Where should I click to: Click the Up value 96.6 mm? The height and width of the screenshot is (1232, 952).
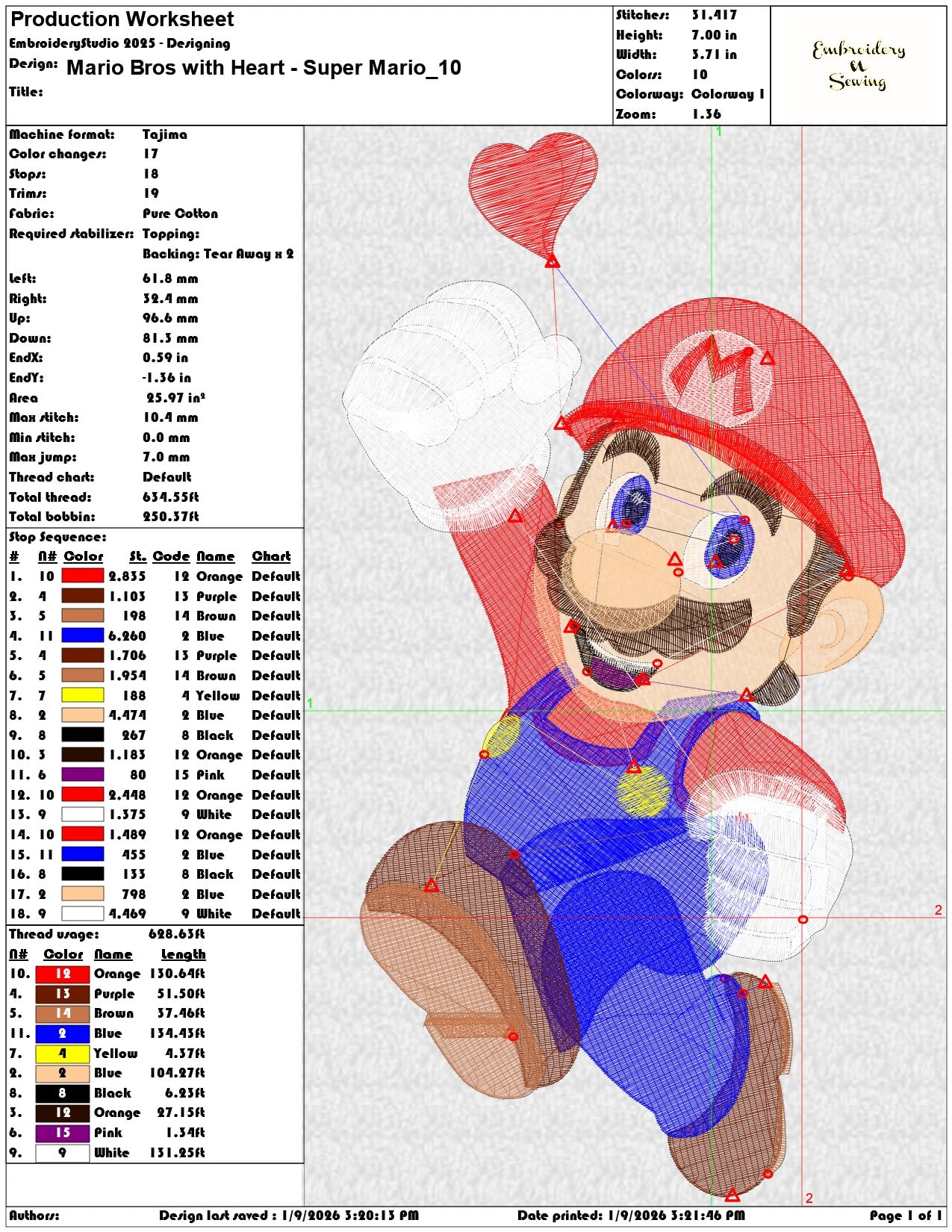click(x=170, y=318)
